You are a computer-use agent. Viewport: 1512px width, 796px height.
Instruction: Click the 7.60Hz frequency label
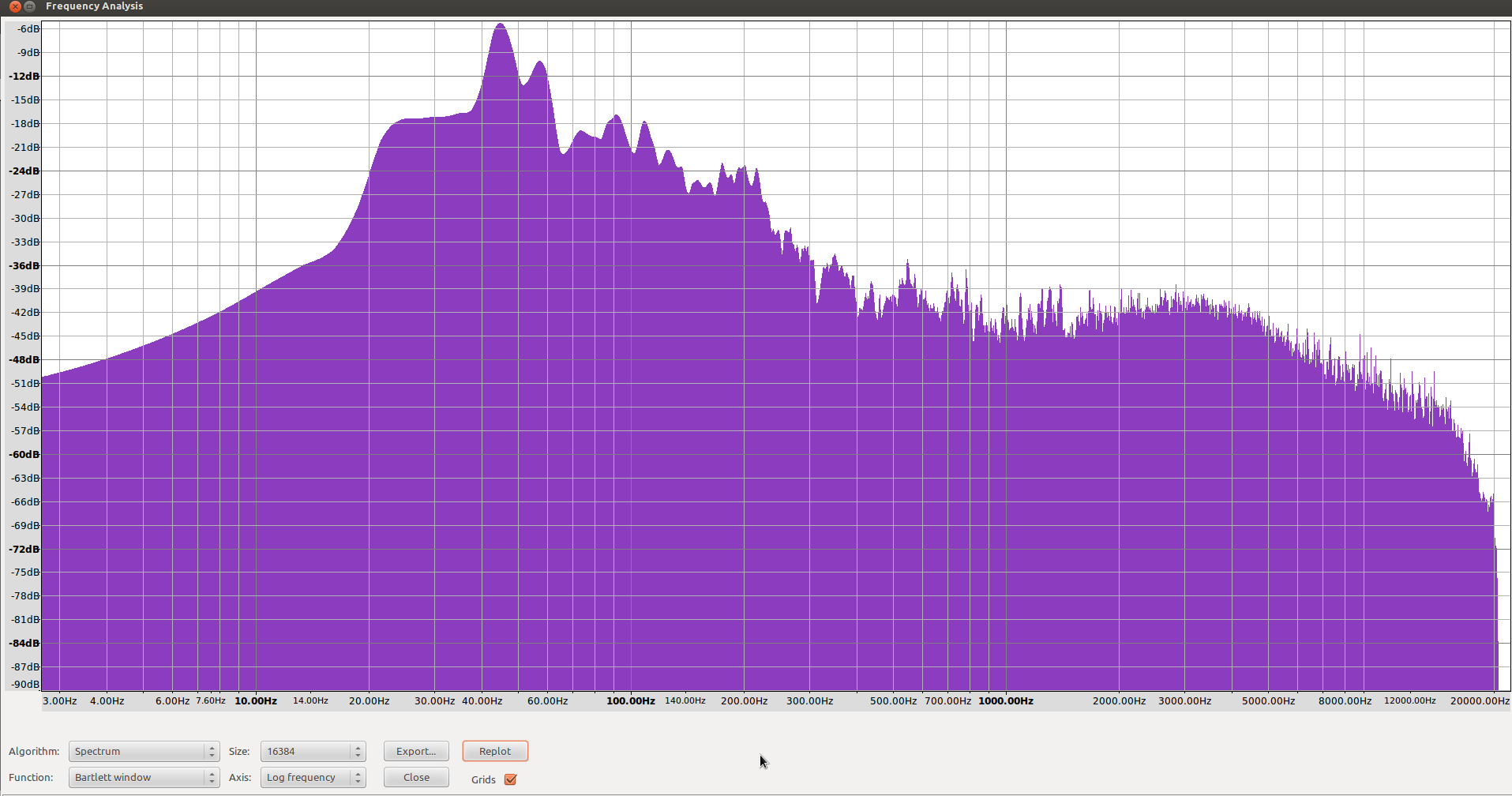(211, 700)
